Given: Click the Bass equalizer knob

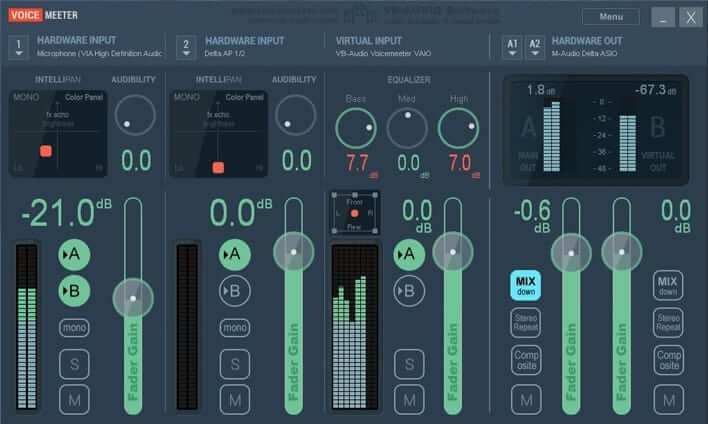Looking at the screenshot, I should click(x=356, y=128).
